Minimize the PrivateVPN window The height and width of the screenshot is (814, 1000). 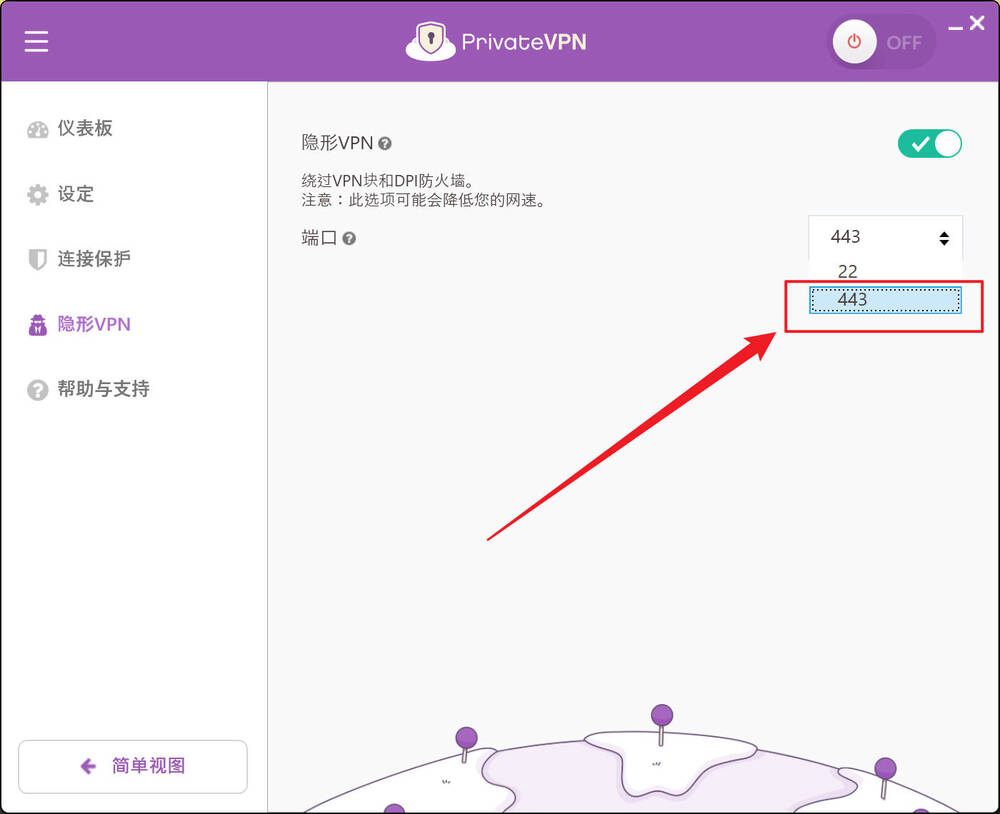tap(955, 27)
